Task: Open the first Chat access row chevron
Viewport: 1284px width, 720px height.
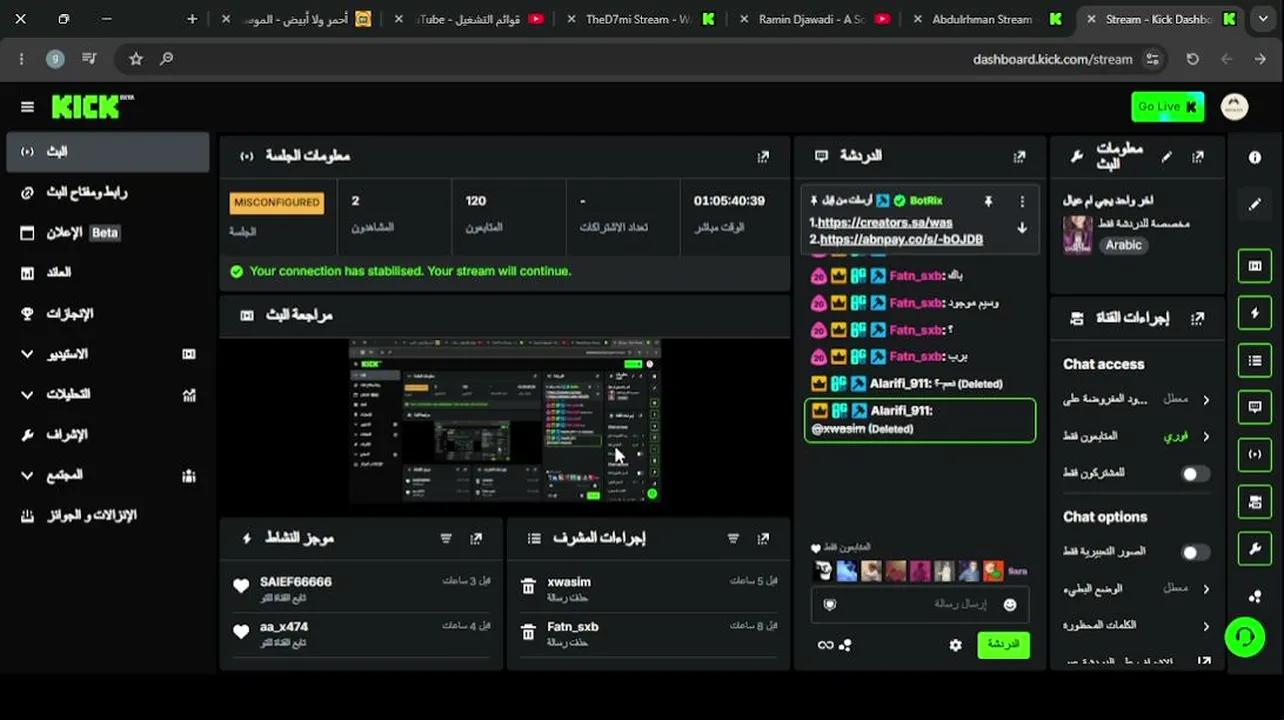Action: [1206, 400]
